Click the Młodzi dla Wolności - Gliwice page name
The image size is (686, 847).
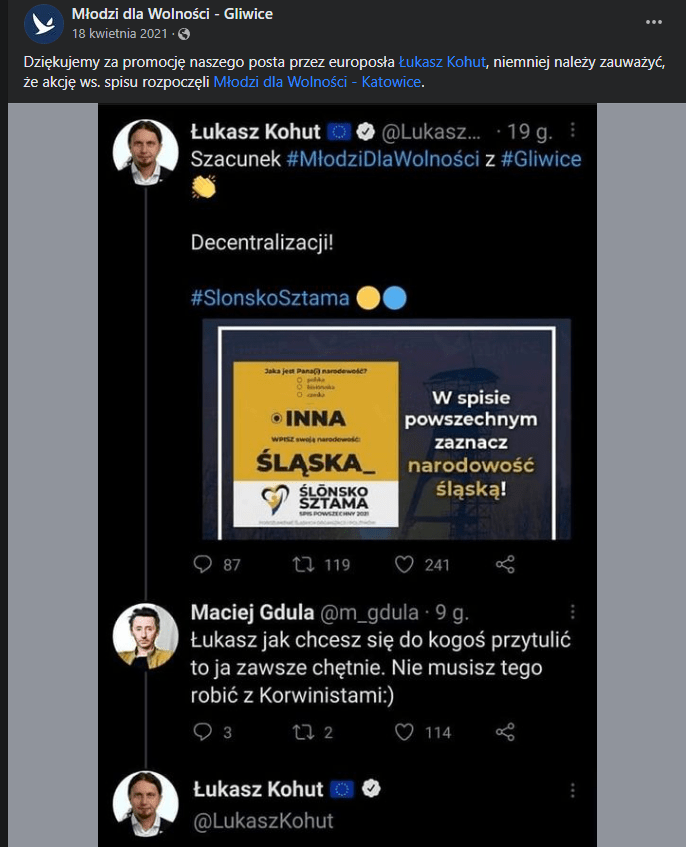[172, 14]
